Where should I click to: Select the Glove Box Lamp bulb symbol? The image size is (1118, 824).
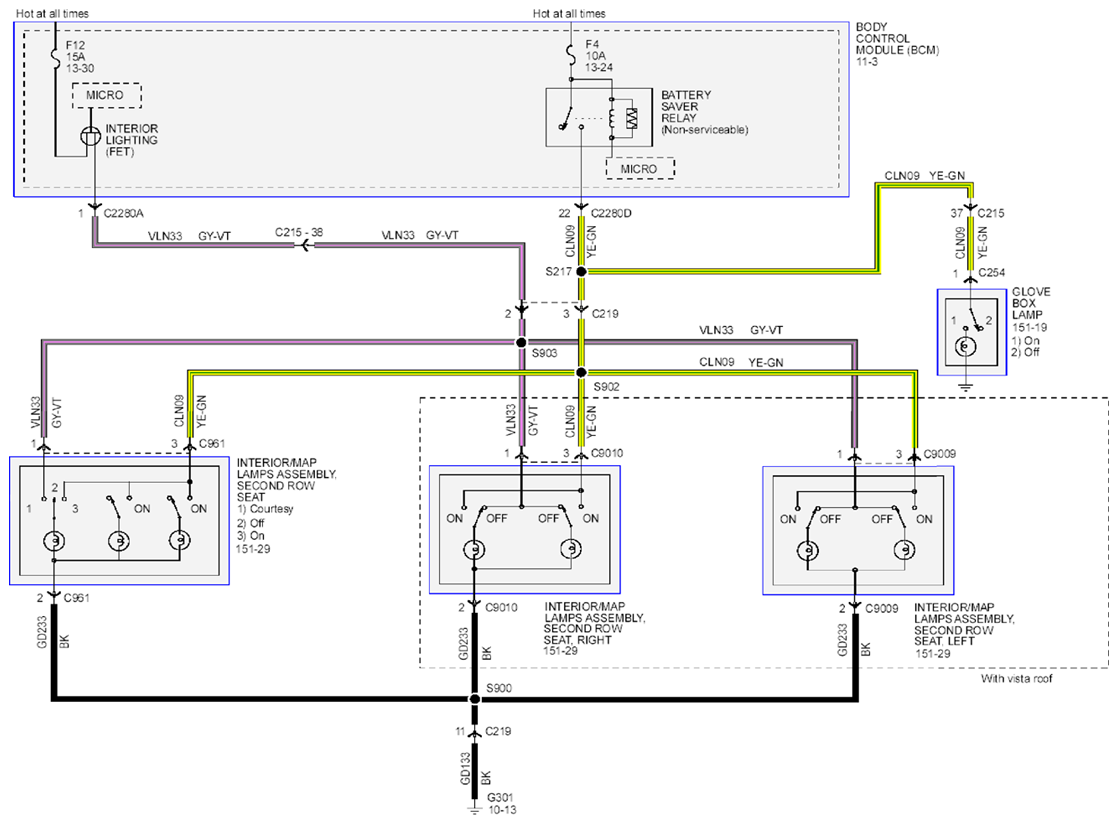pos(965,346)
